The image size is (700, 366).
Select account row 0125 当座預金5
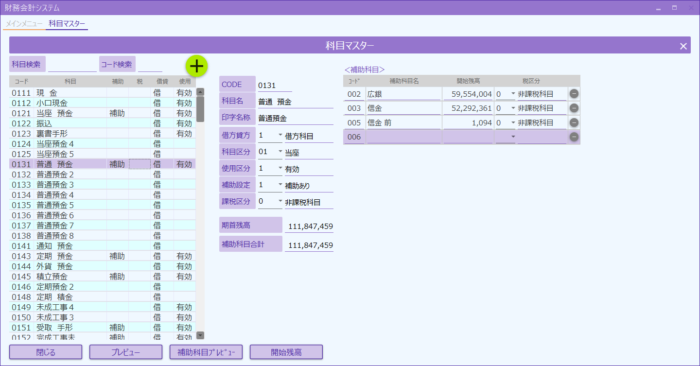102,154
